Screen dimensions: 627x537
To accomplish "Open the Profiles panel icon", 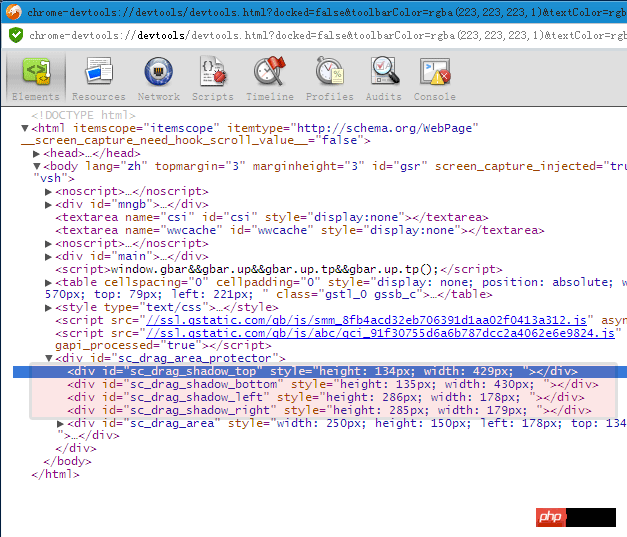I will click(x=329, y=71).
